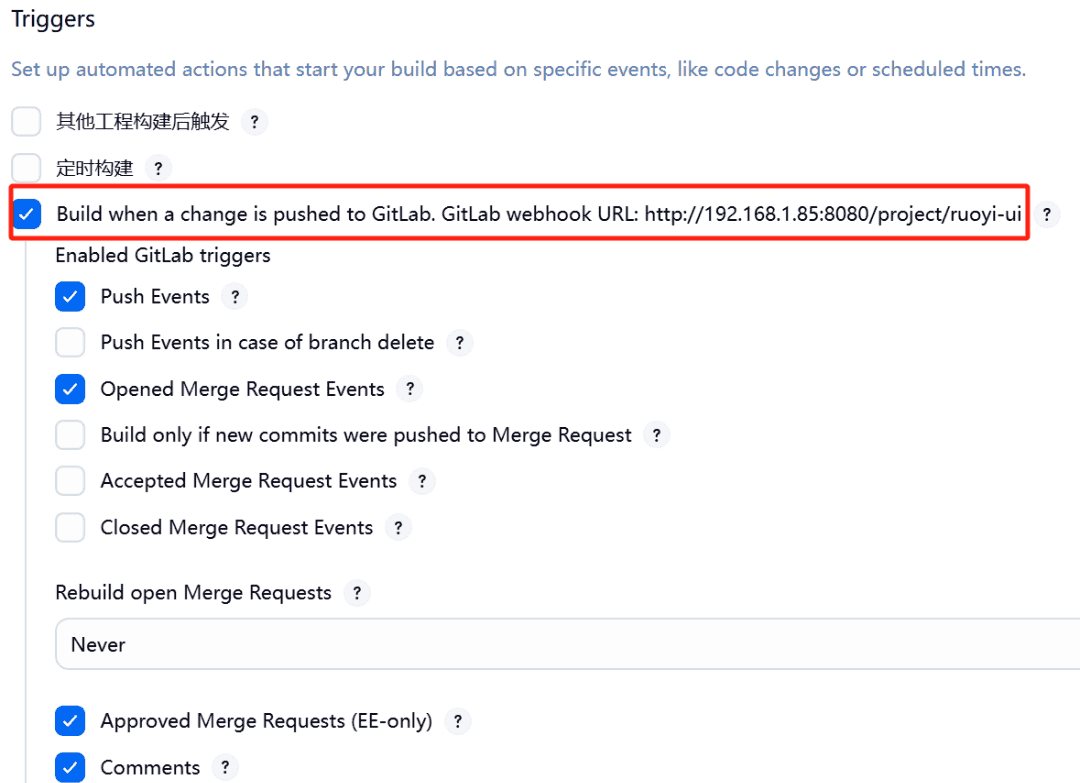This screenshot has width=1080, height=783.
Task: Open help for Approved Merge Requests (EE-only)
Action: point(457,721)
